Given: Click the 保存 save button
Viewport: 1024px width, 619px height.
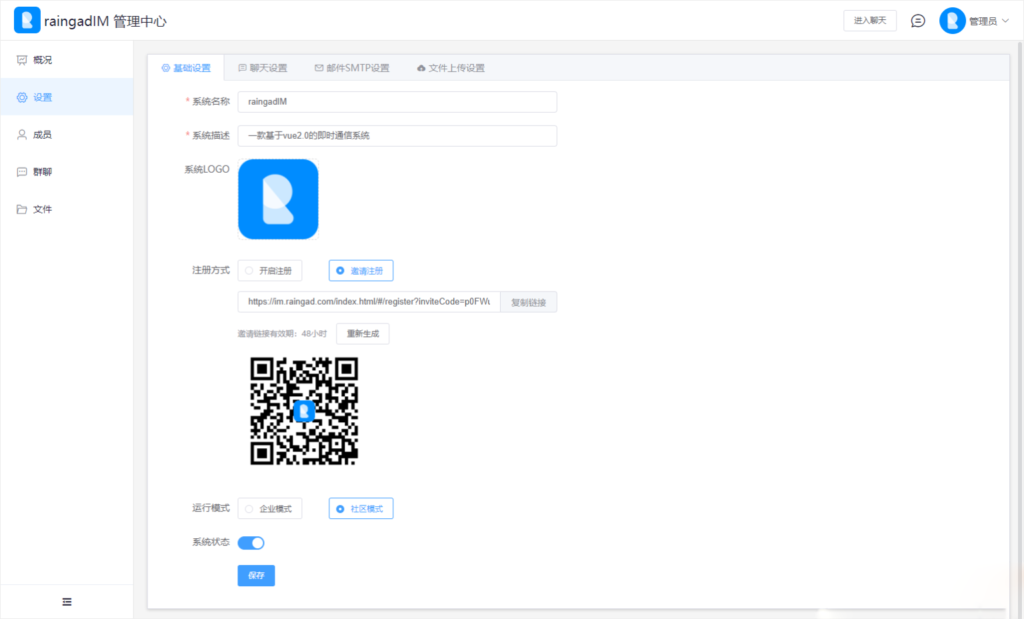Looking at the screenshot, I should coord(256,575).
